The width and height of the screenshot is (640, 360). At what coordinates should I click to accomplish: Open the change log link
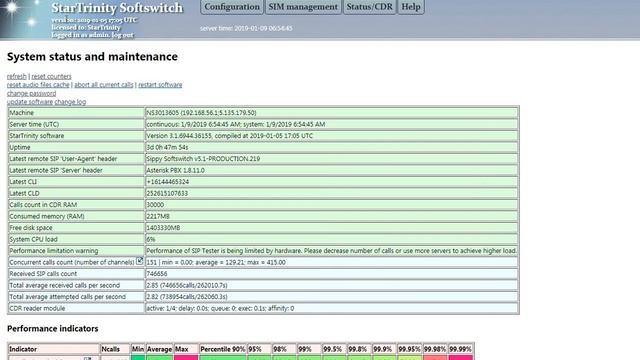(x=70, y=102)
